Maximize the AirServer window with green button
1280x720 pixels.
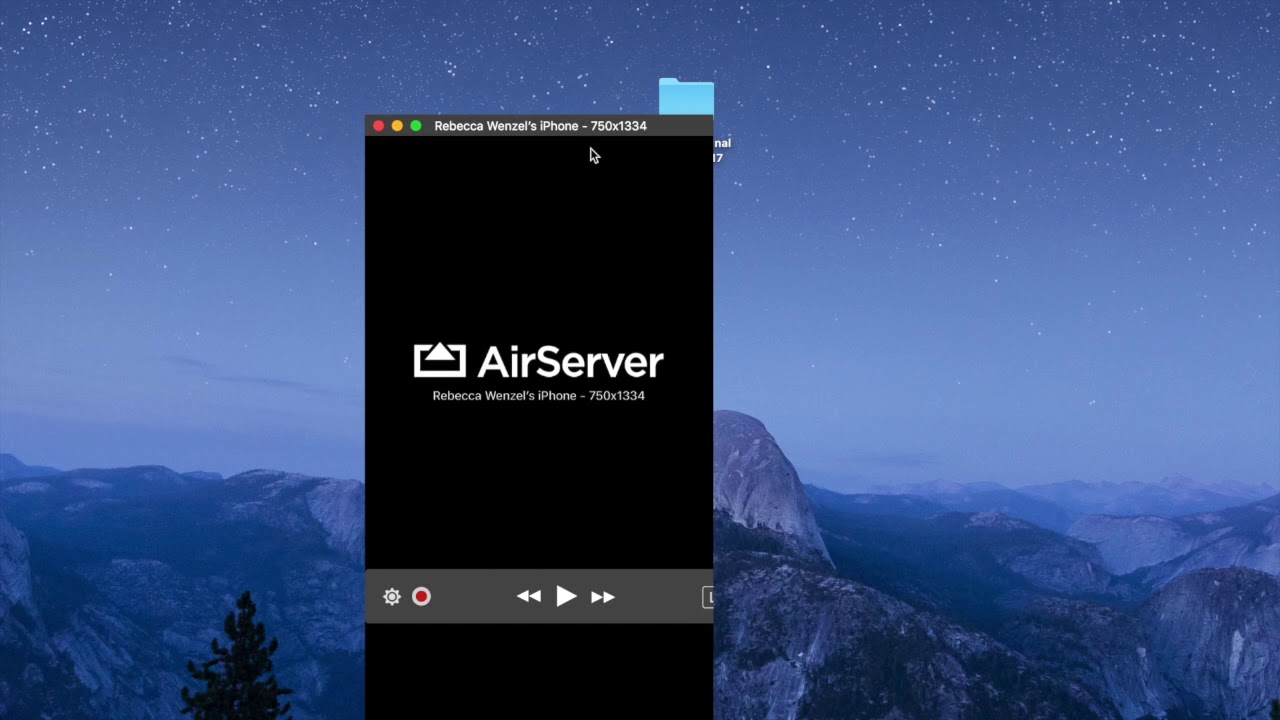[x=416, y=126]
